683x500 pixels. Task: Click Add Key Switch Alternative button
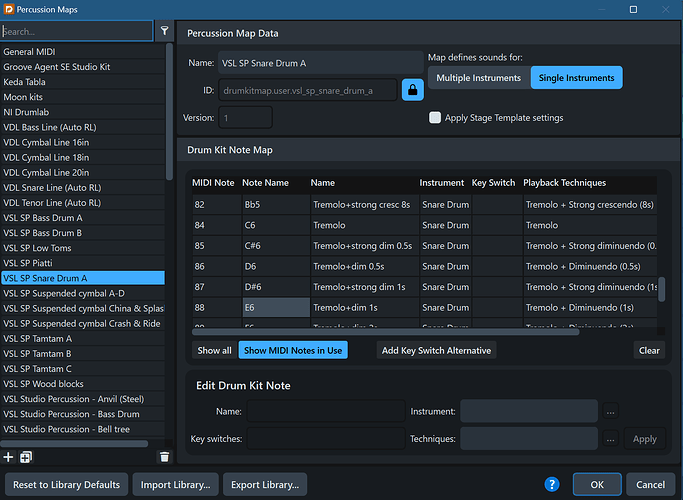pos(436,350)
